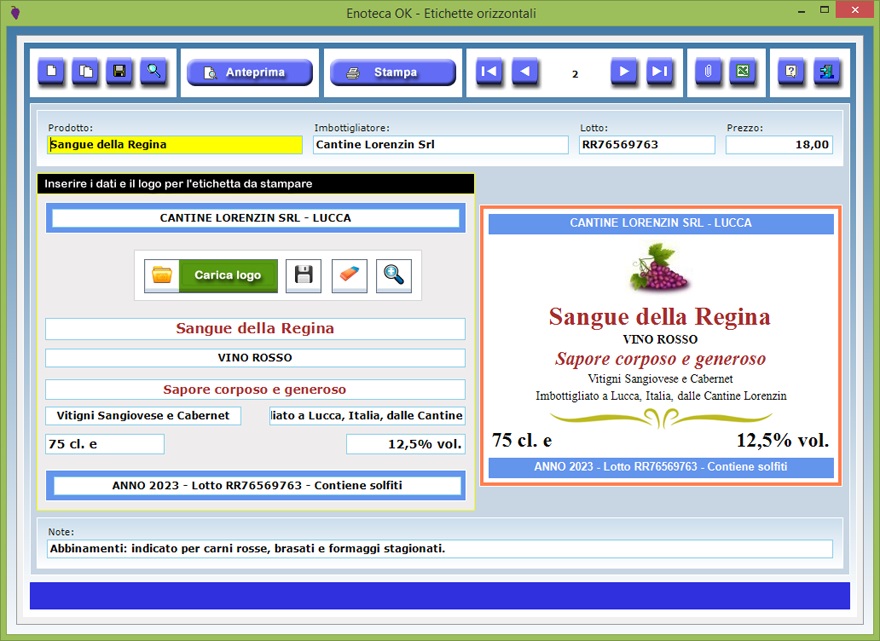Screen dimensions: 880x641
Task: Open the attachment paperclip icon
Action: click(x=708, y=72)
